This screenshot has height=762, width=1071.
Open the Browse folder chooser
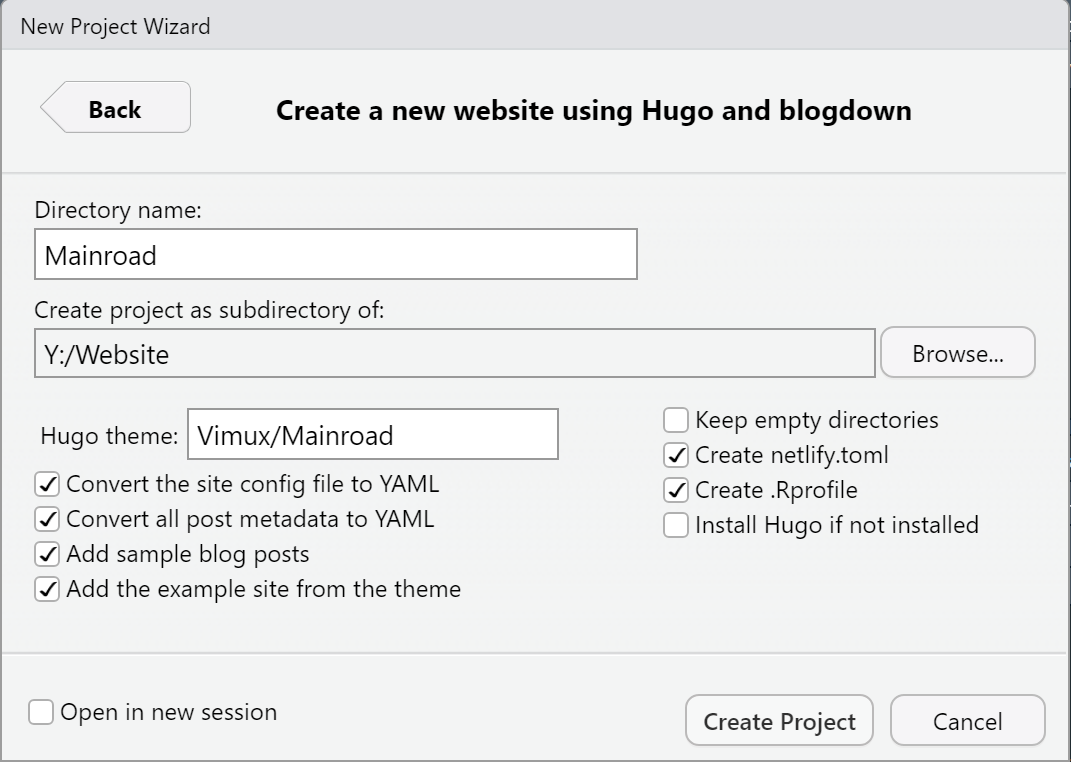point(958,352)
